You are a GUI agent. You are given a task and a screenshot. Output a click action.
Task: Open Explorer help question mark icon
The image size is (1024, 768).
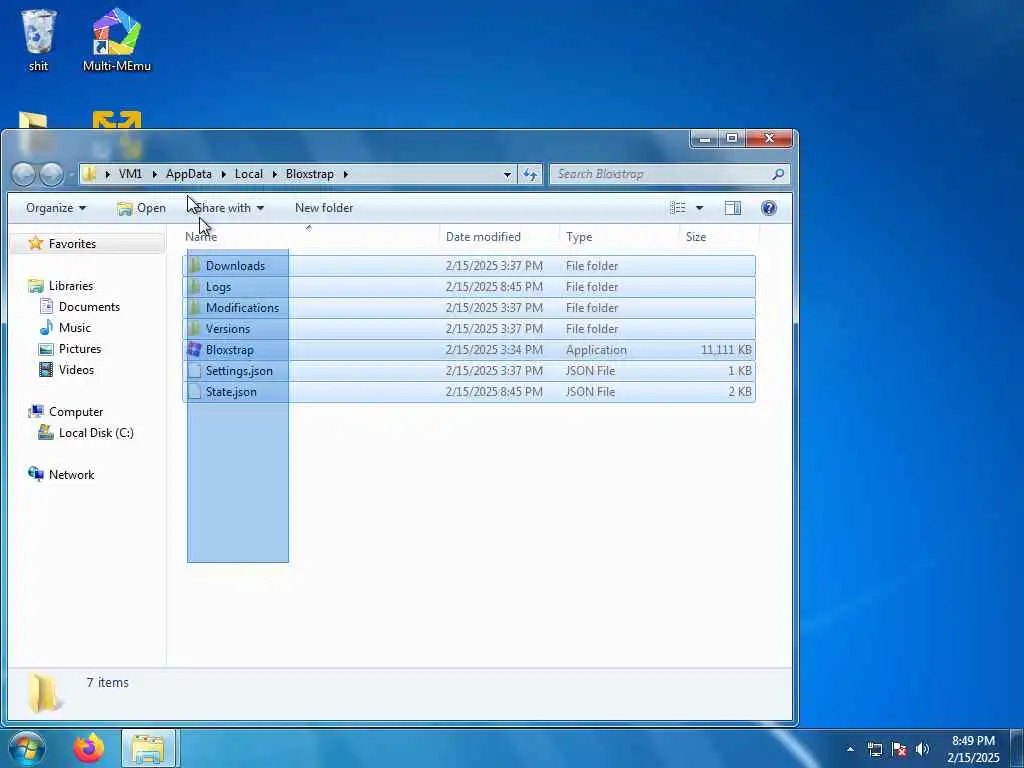point(769,208)
